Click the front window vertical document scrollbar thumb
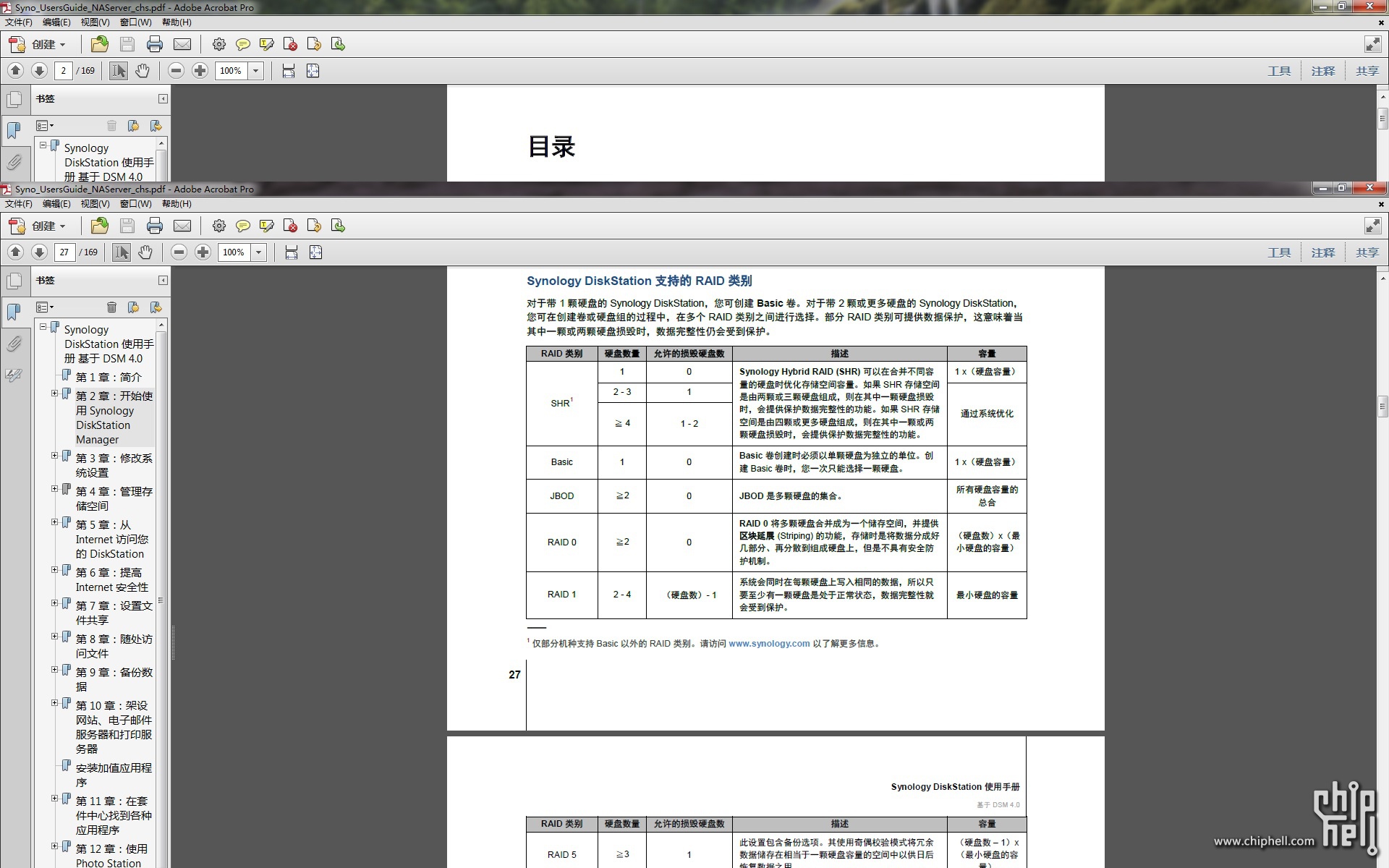 click(x=1382, y=406)
